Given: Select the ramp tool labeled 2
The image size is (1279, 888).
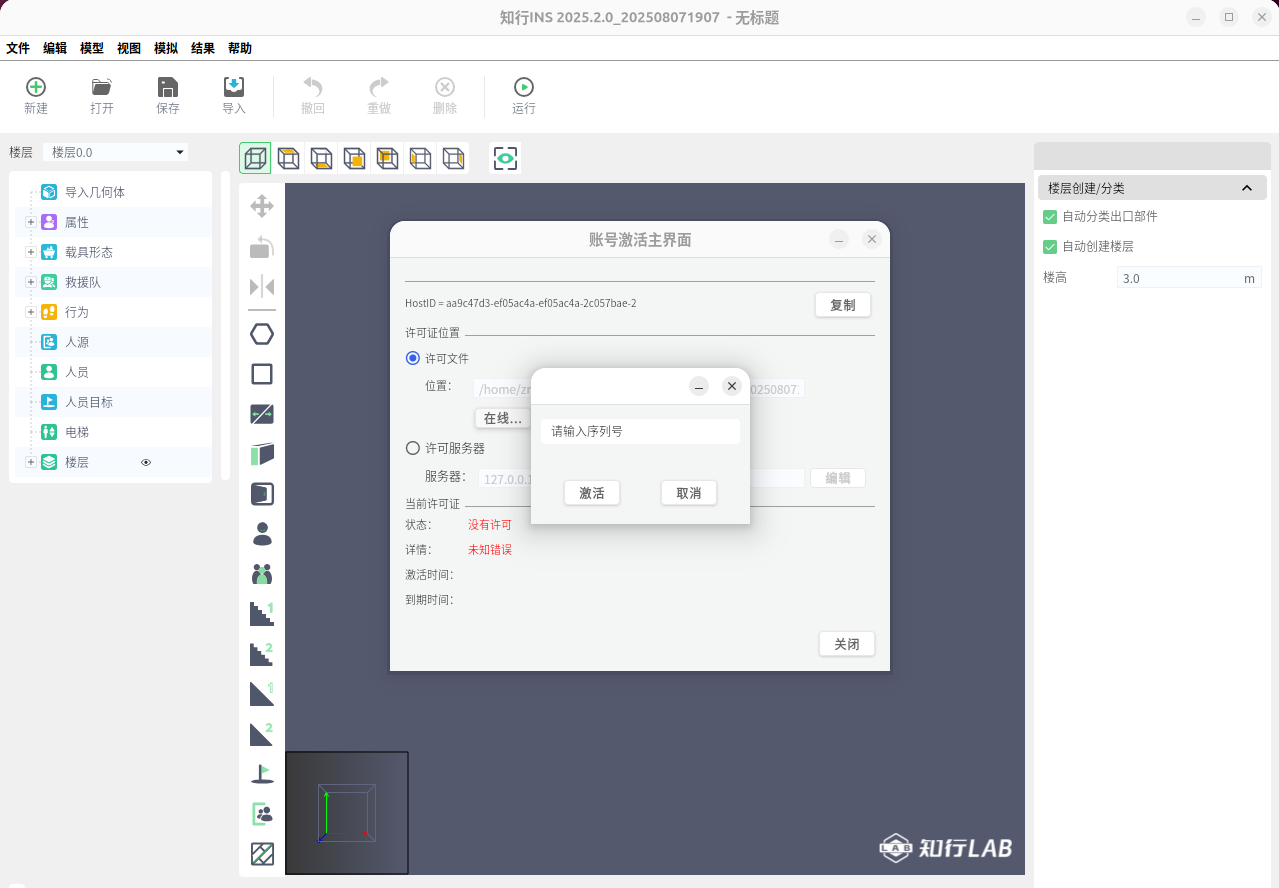Looking at the screenshot, I should tap(262, 734).
